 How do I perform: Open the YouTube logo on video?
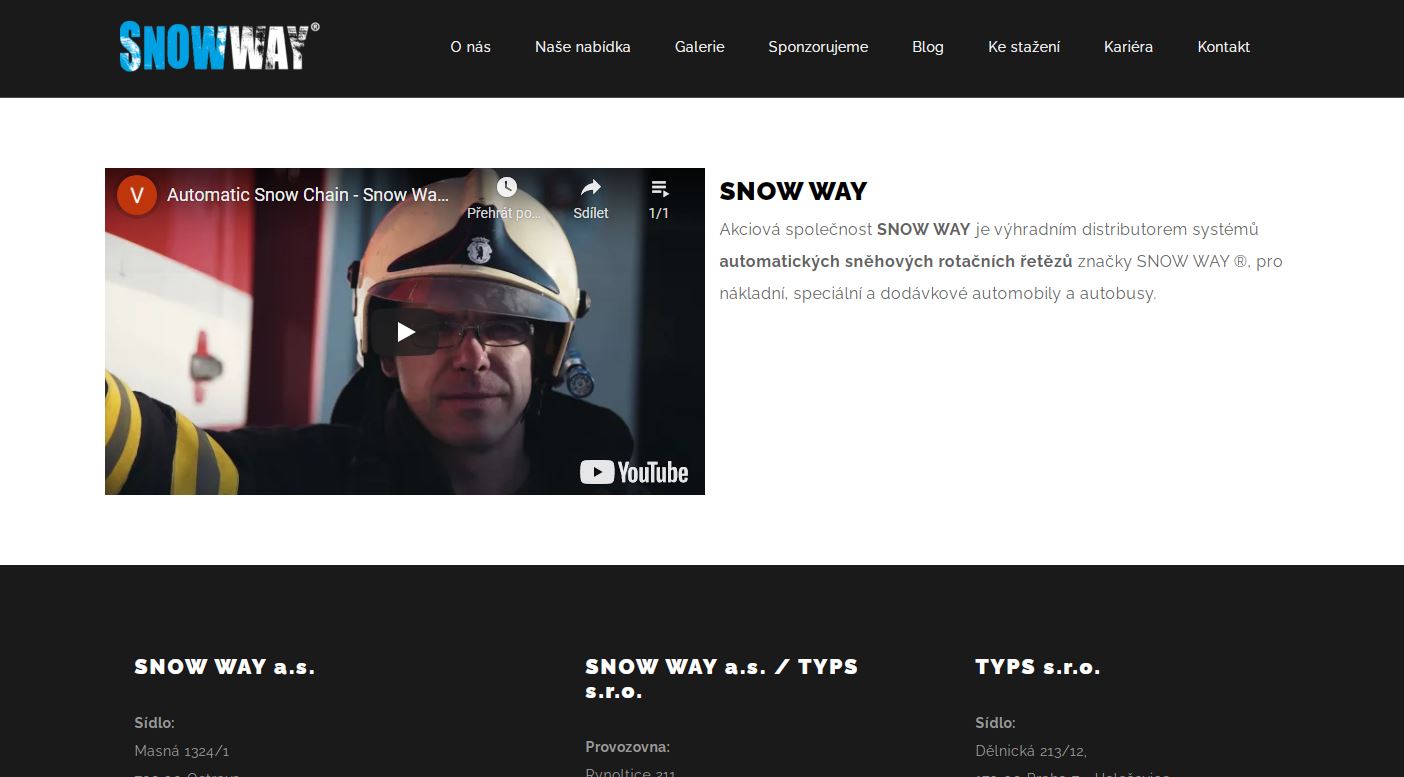634,472
